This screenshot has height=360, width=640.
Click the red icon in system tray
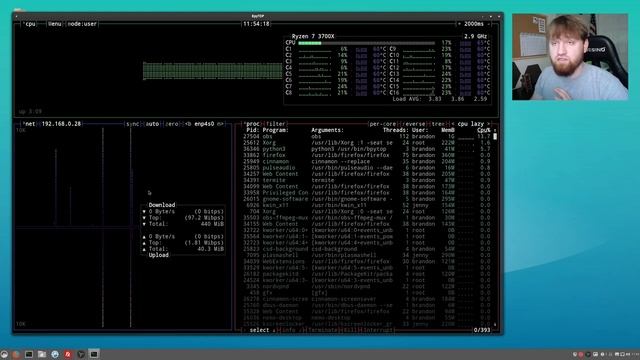581,354
